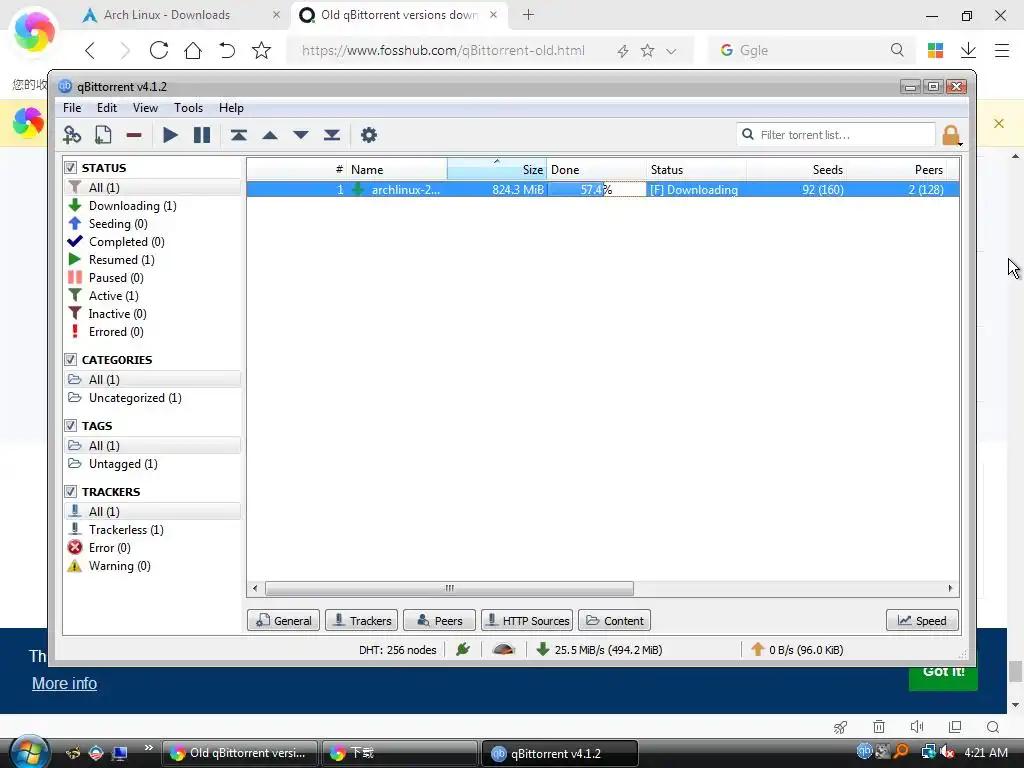Click the browser home icon
This screenshot has height=768, width=1024.
193,50
